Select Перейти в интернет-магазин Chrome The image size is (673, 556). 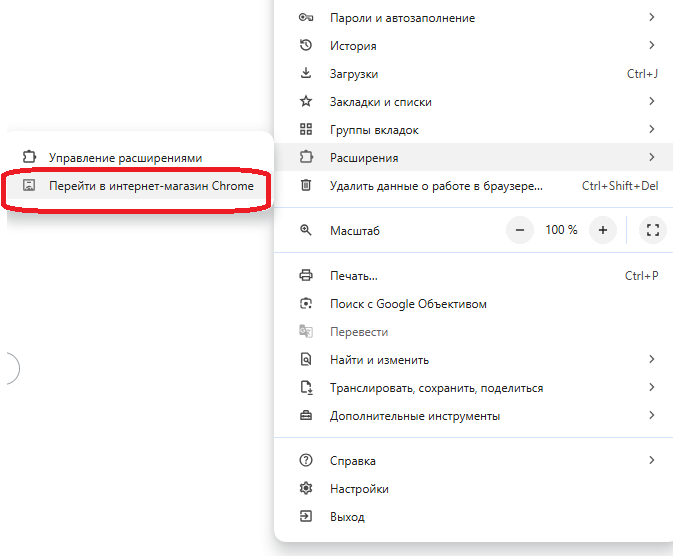(x=150, y=186)
